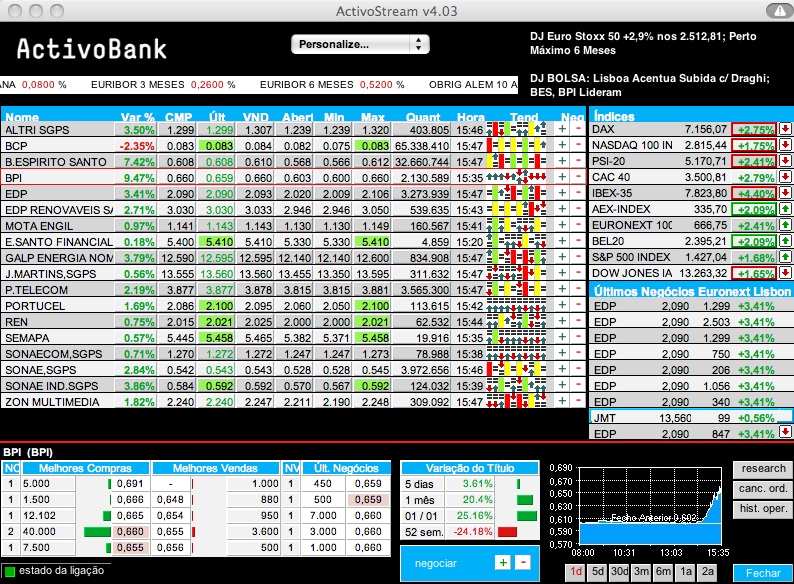
Task: Click the plus icon for ZON MULTIMEDIA
Action: coord(562,401)
